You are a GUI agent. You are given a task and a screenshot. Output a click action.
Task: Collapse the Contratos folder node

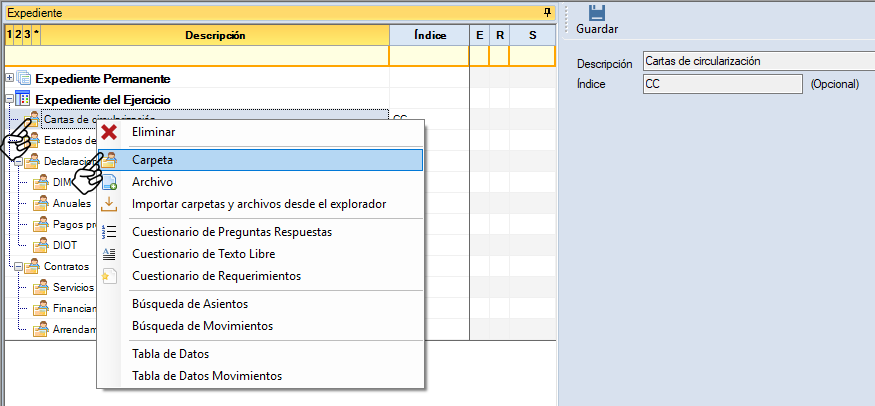point(17,266)
